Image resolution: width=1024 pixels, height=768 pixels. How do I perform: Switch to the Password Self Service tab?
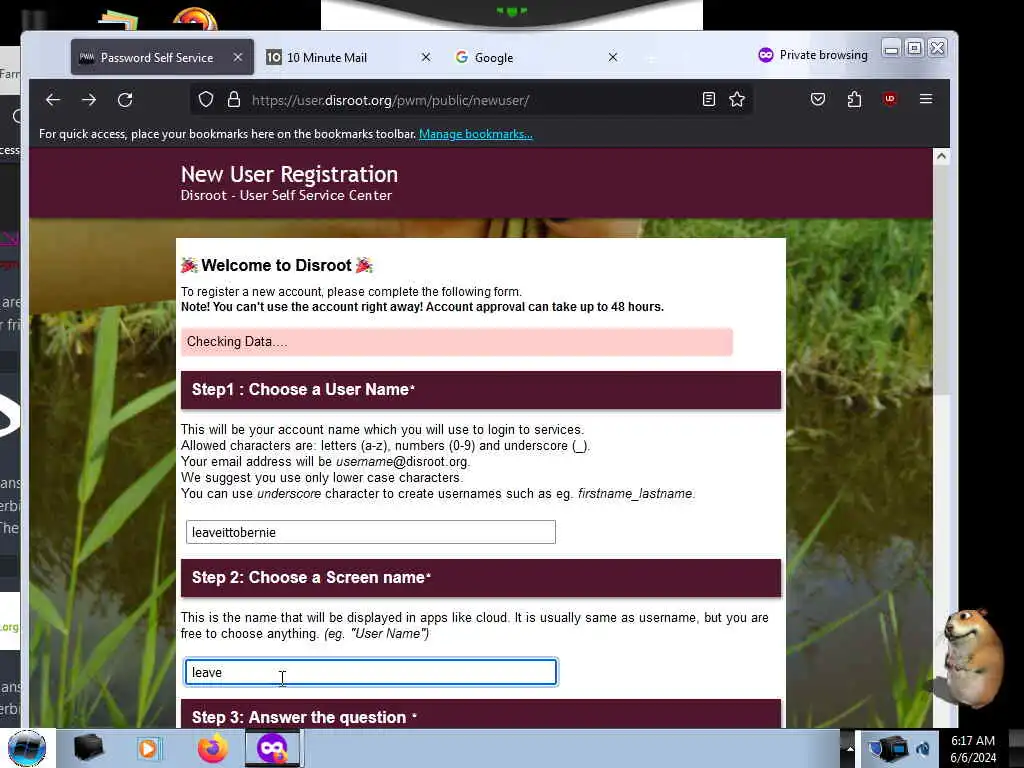pos(162,57)
